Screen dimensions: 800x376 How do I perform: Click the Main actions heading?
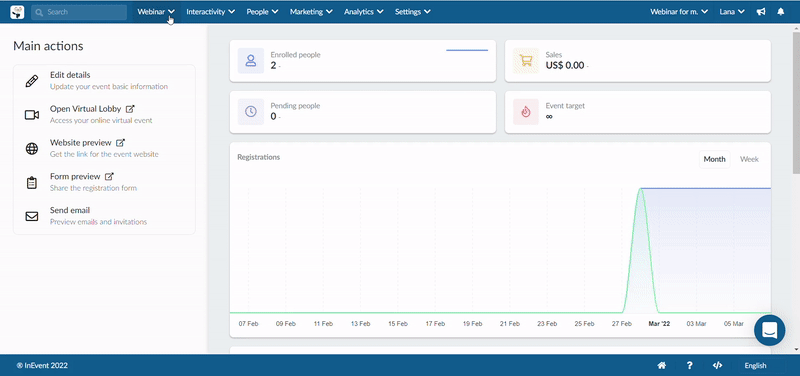pyautogui.click(x=48, y=46)
